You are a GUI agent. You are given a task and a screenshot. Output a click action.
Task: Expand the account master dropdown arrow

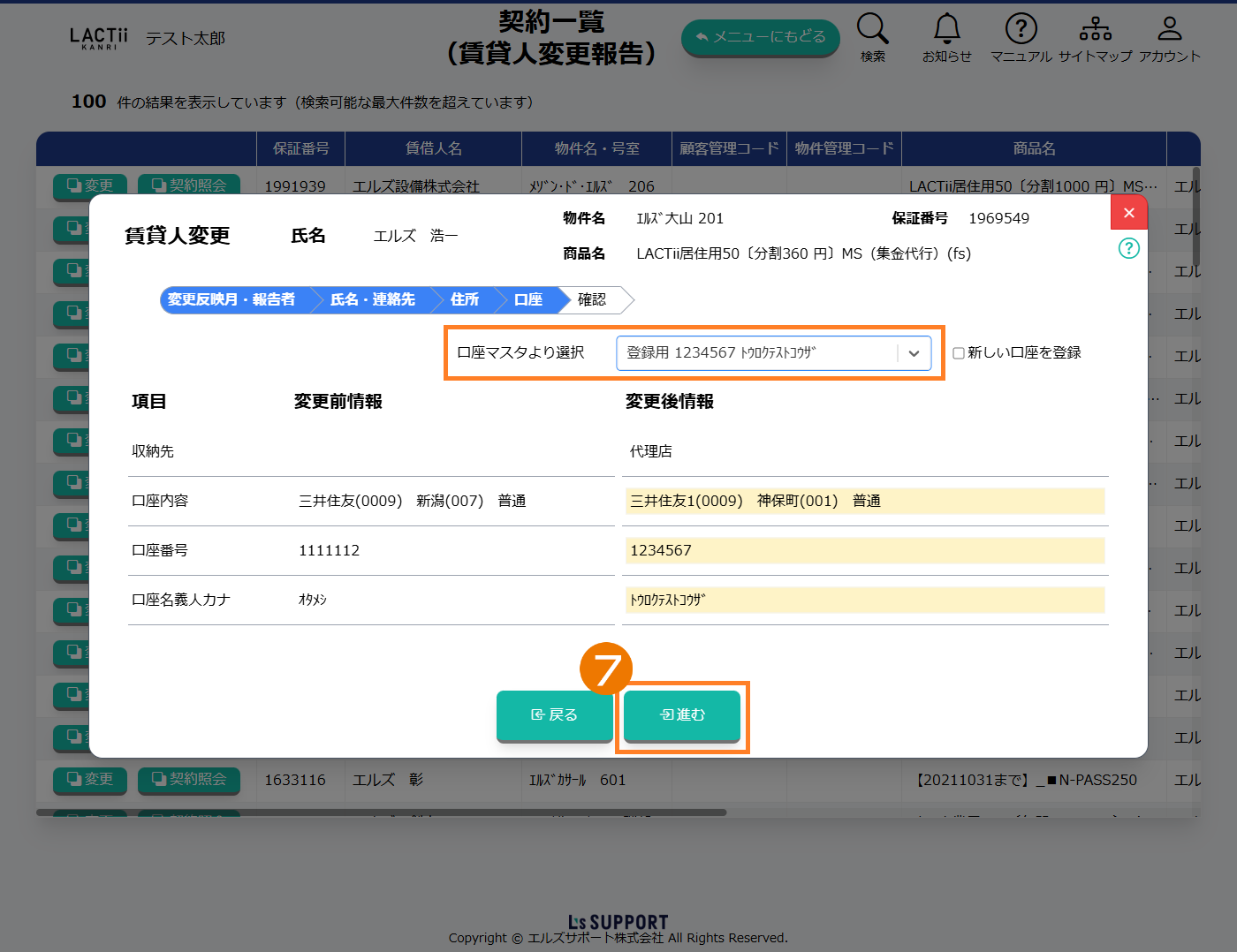pos(914,353)
